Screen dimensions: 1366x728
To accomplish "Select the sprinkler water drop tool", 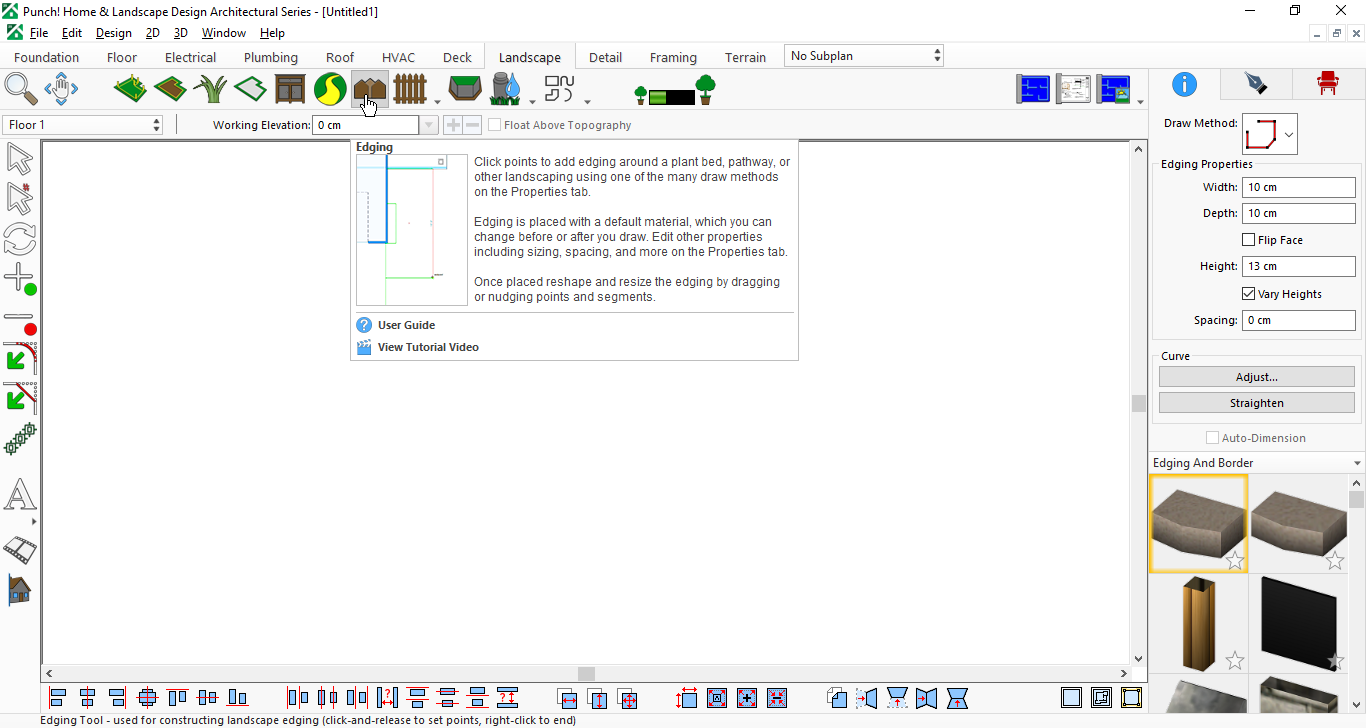I will (506, 89).
